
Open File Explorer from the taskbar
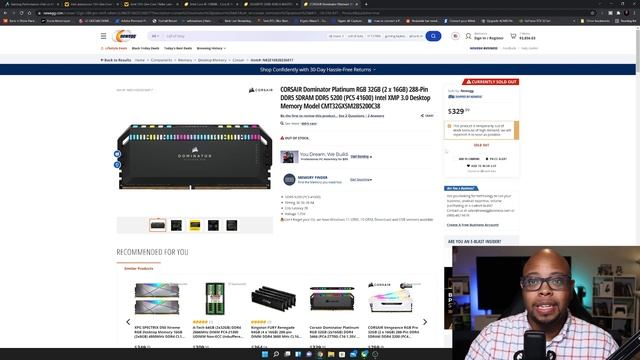tap(331, 354)
